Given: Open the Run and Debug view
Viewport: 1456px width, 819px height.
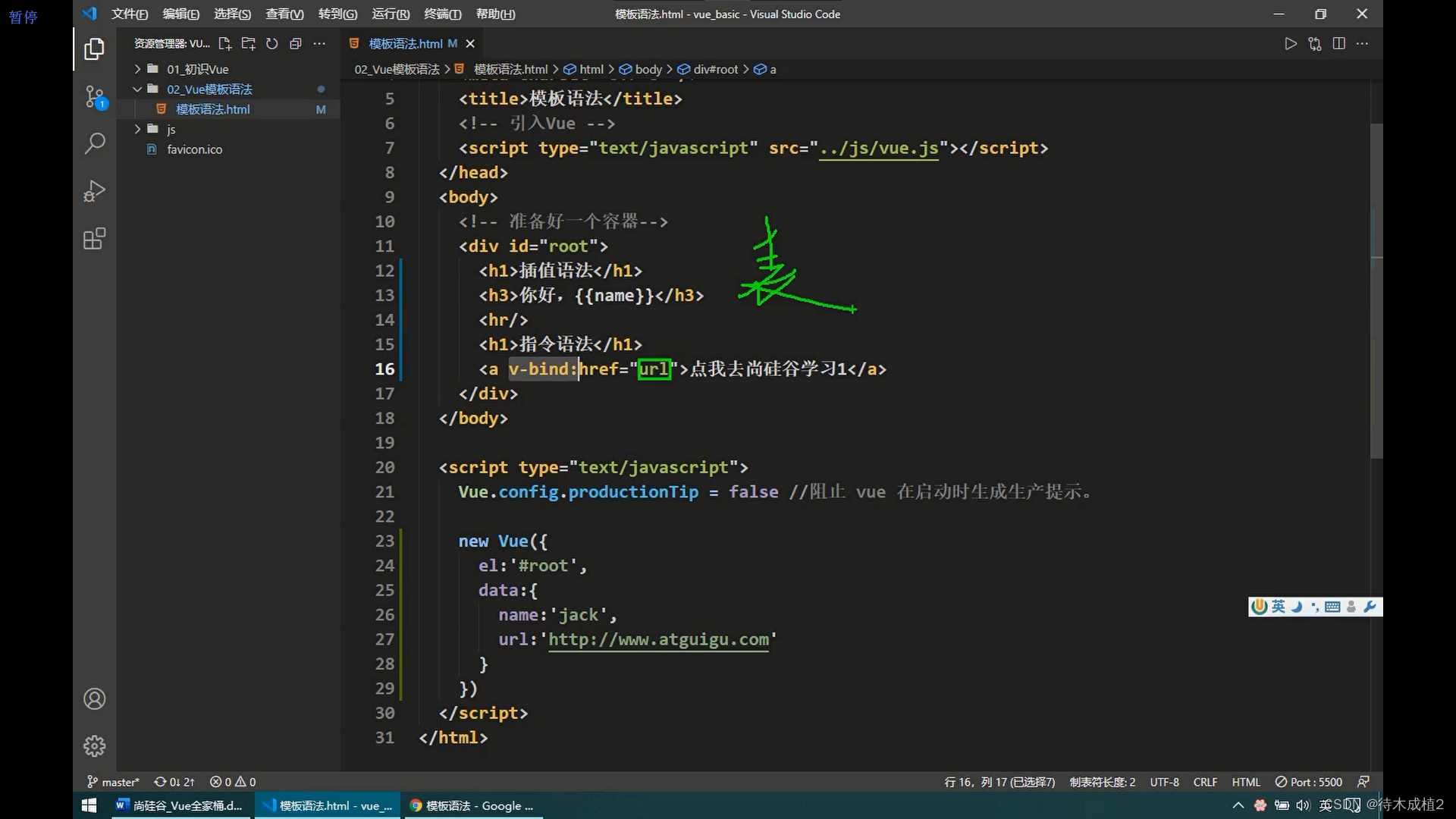Looking at the screenshot, I should click(94, 191).
